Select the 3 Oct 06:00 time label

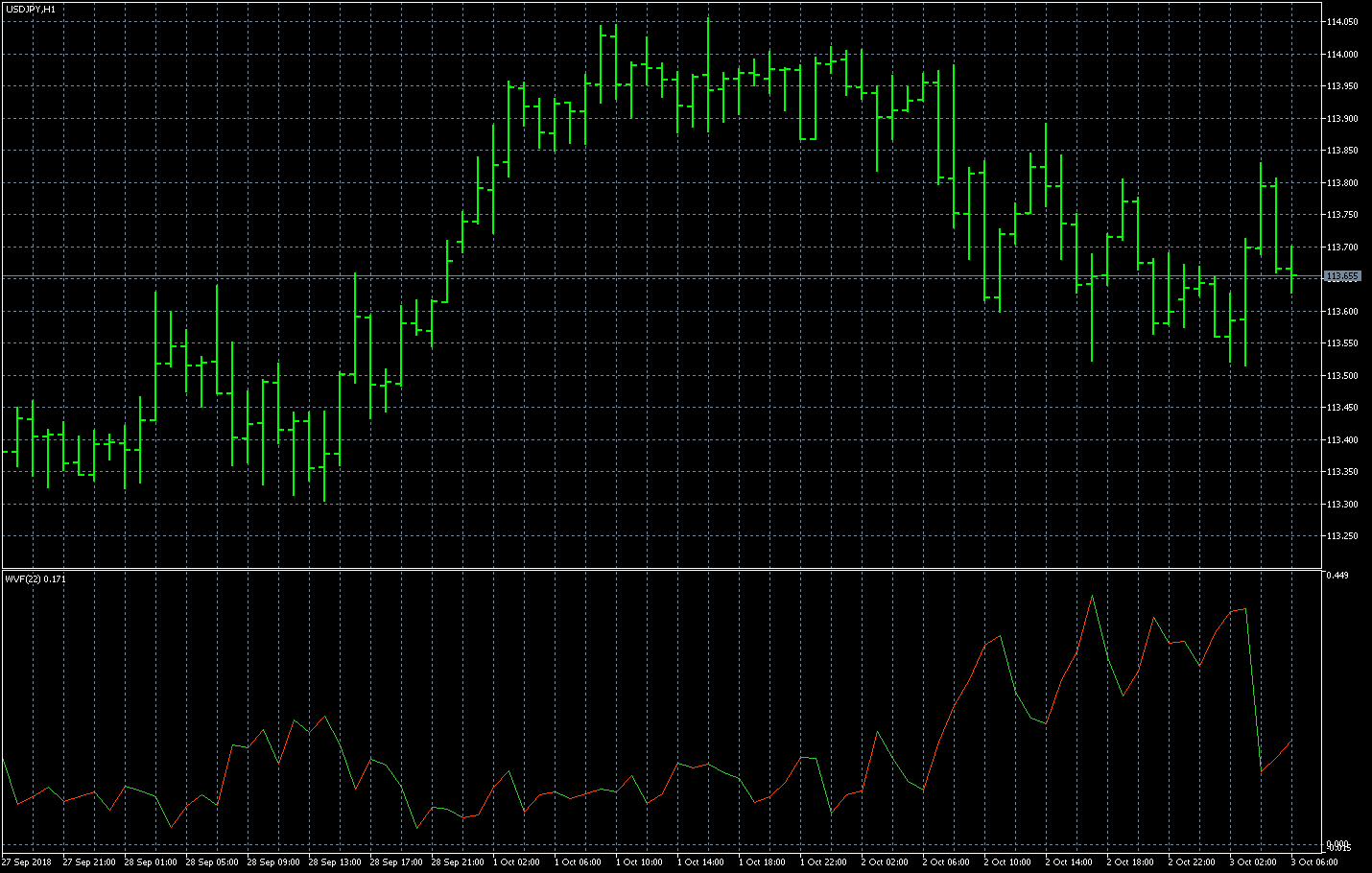(1315, 862)
